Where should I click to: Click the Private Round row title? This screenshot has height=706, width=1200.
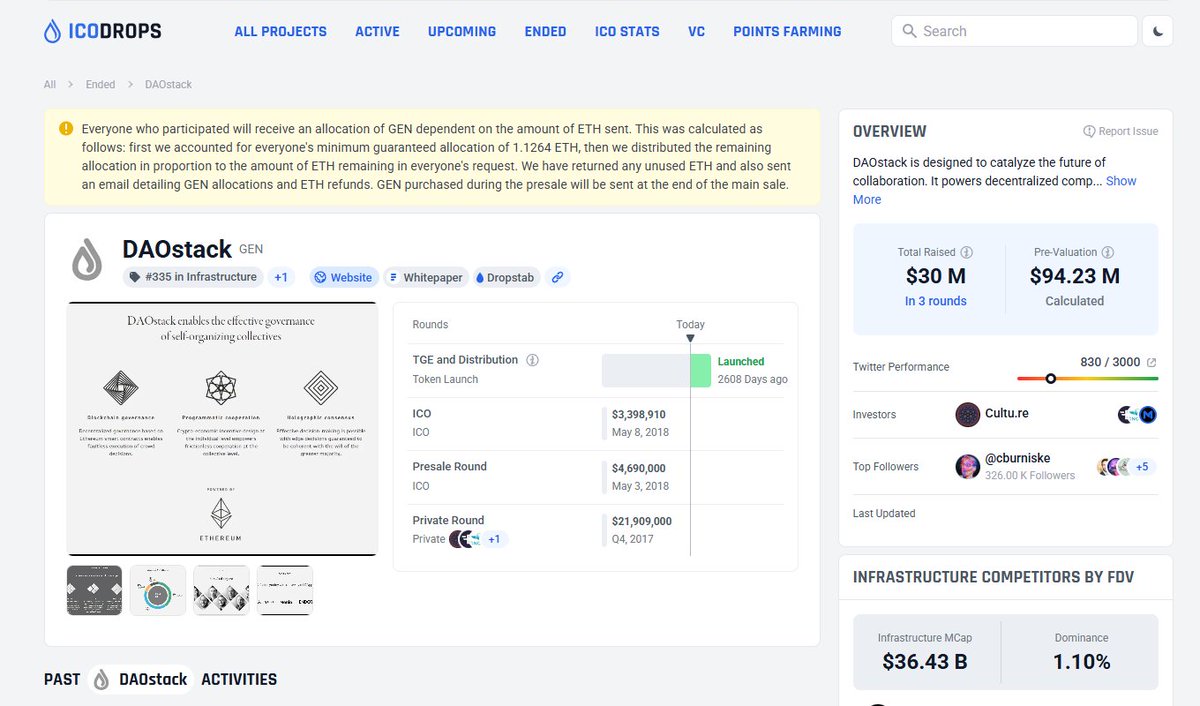[448, 521]
